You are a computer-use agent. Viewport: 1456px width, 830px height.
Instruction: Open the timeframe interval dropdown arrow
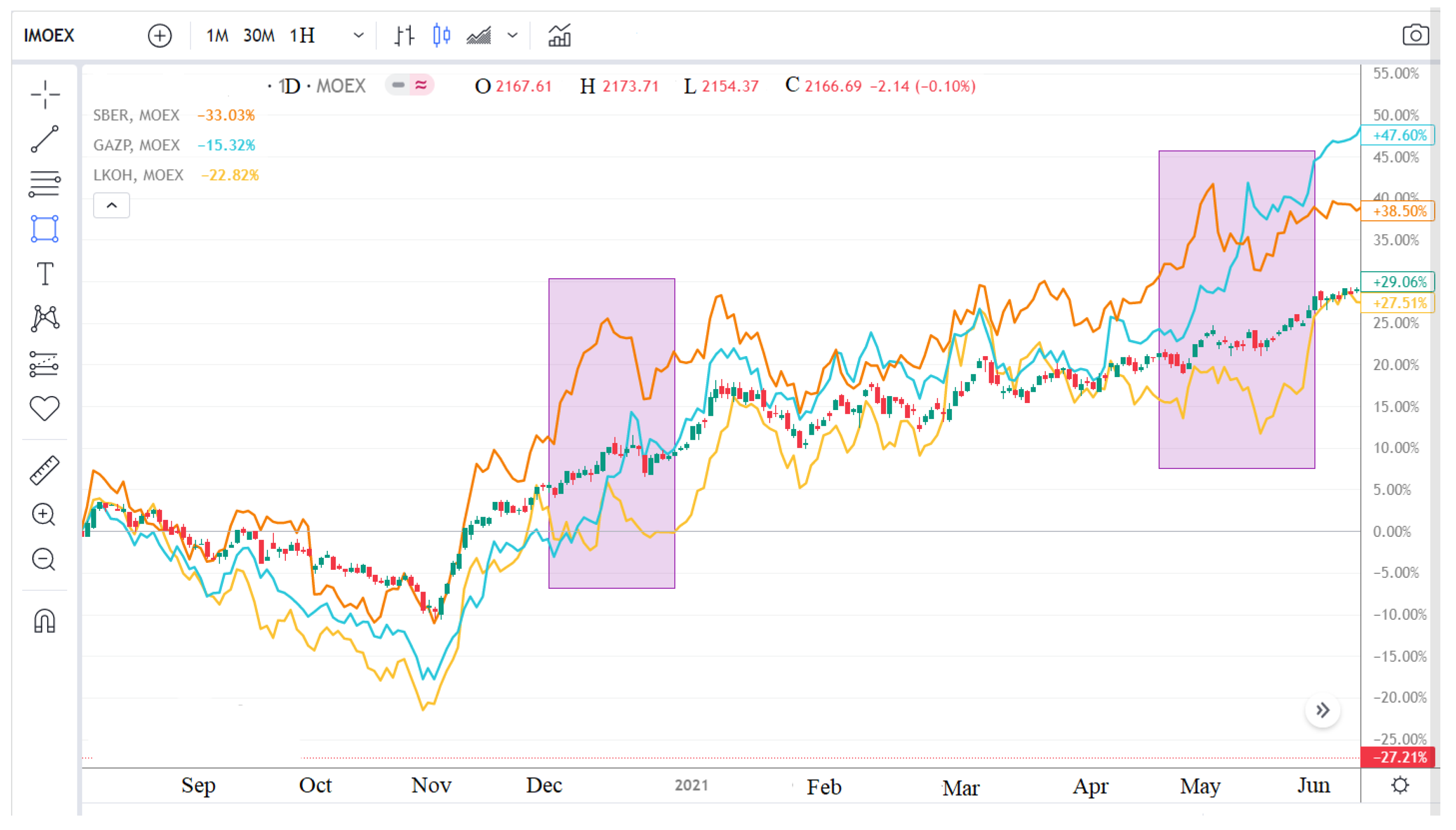coord(358,35)
